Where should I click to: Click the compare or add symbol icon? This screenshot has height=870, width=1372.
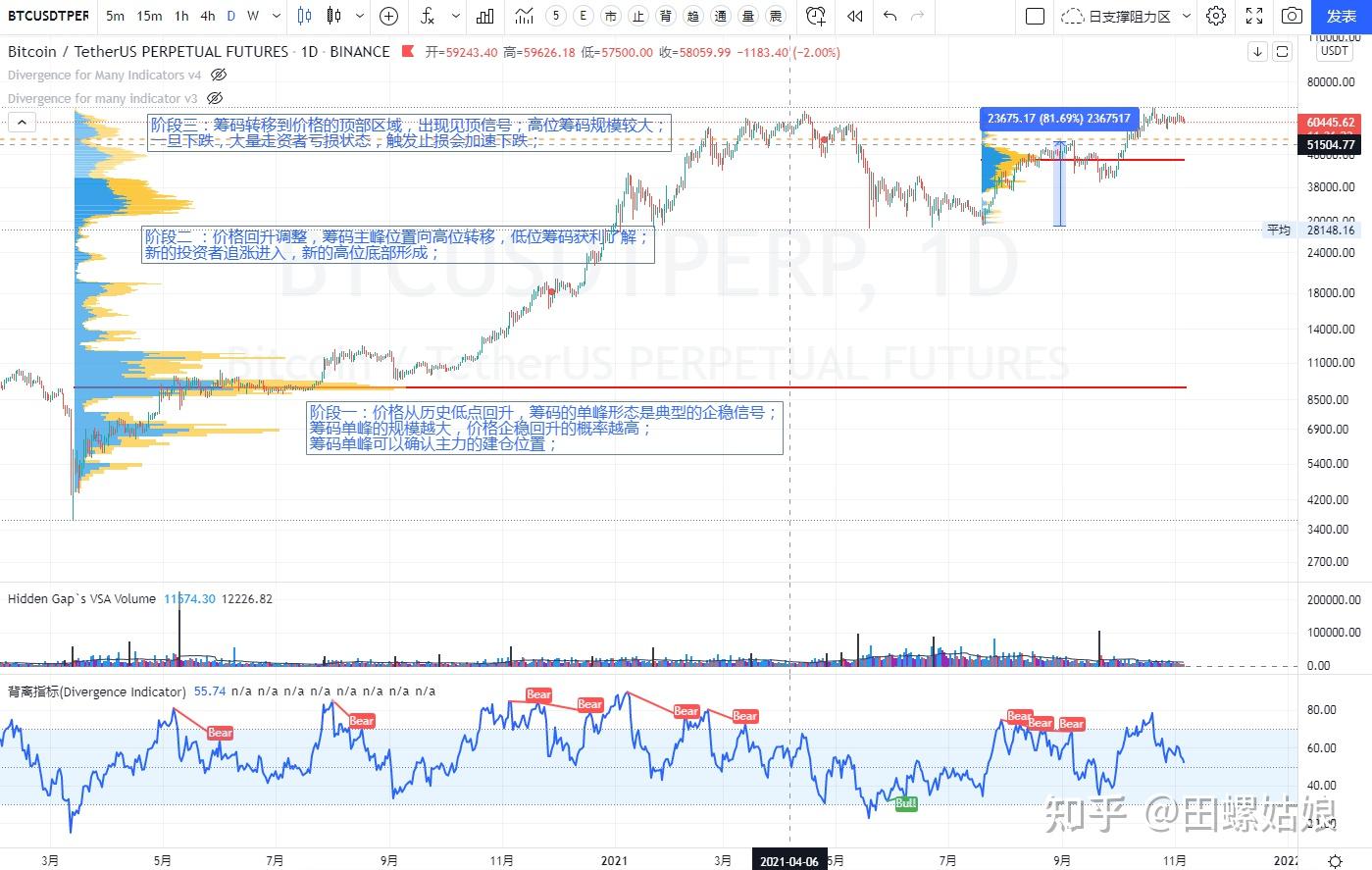pyautogui.click(x=388, y=16)
